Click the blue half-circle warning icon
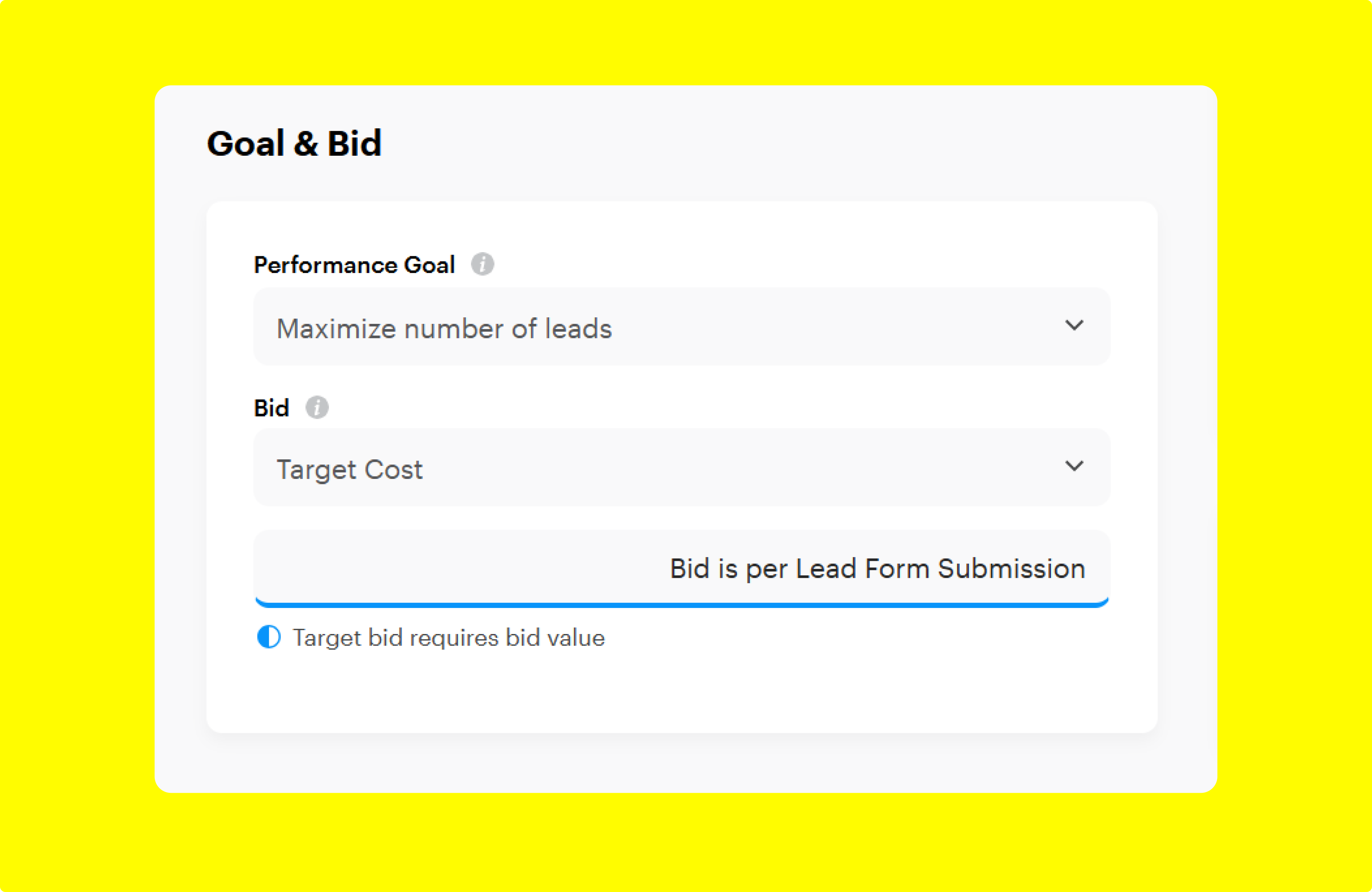1372x892 pixels. (x=269, y=637)
